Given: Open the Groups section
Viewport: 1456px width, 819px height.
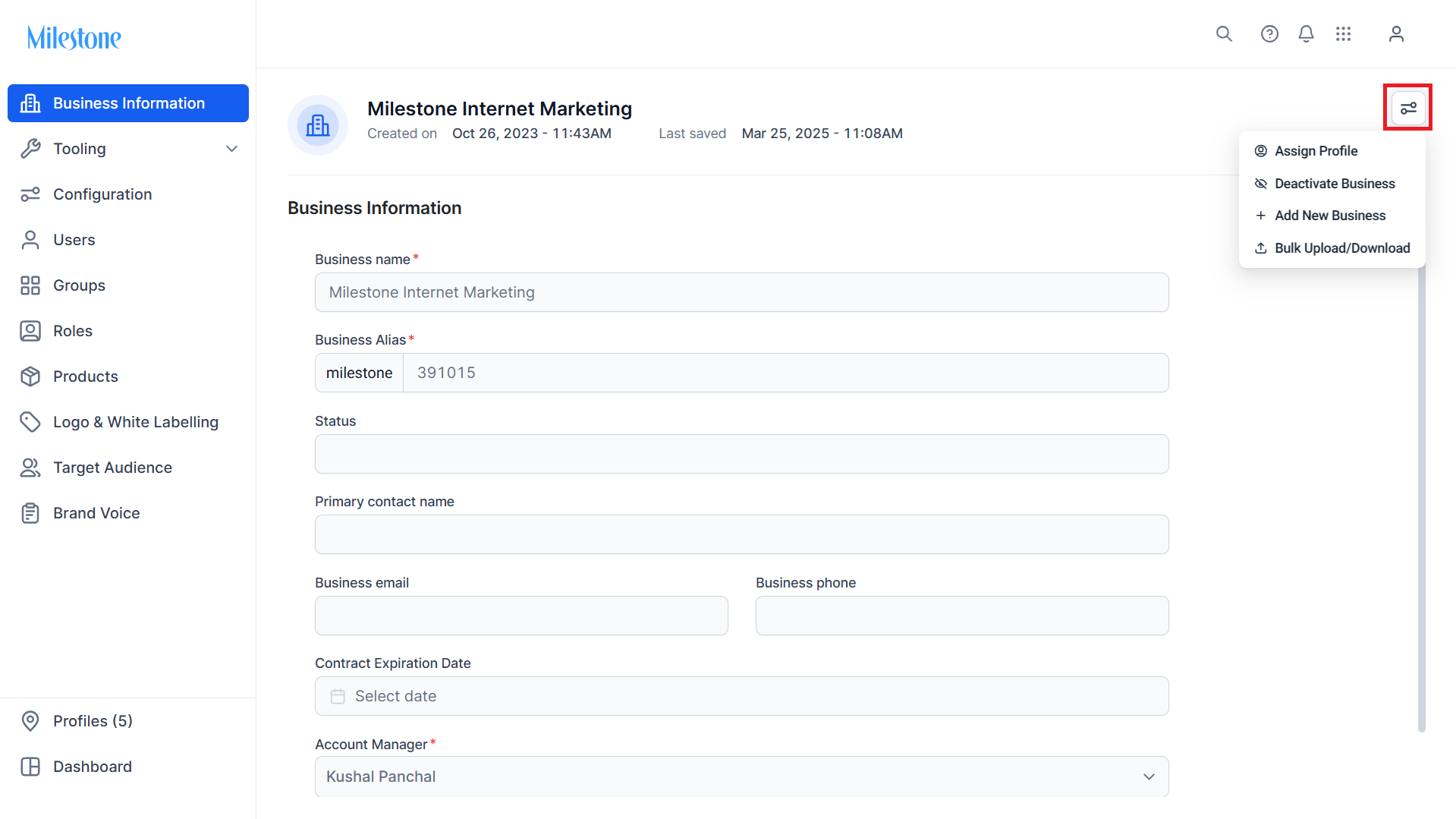Looking at the screenshot, I should coord(128,285).
